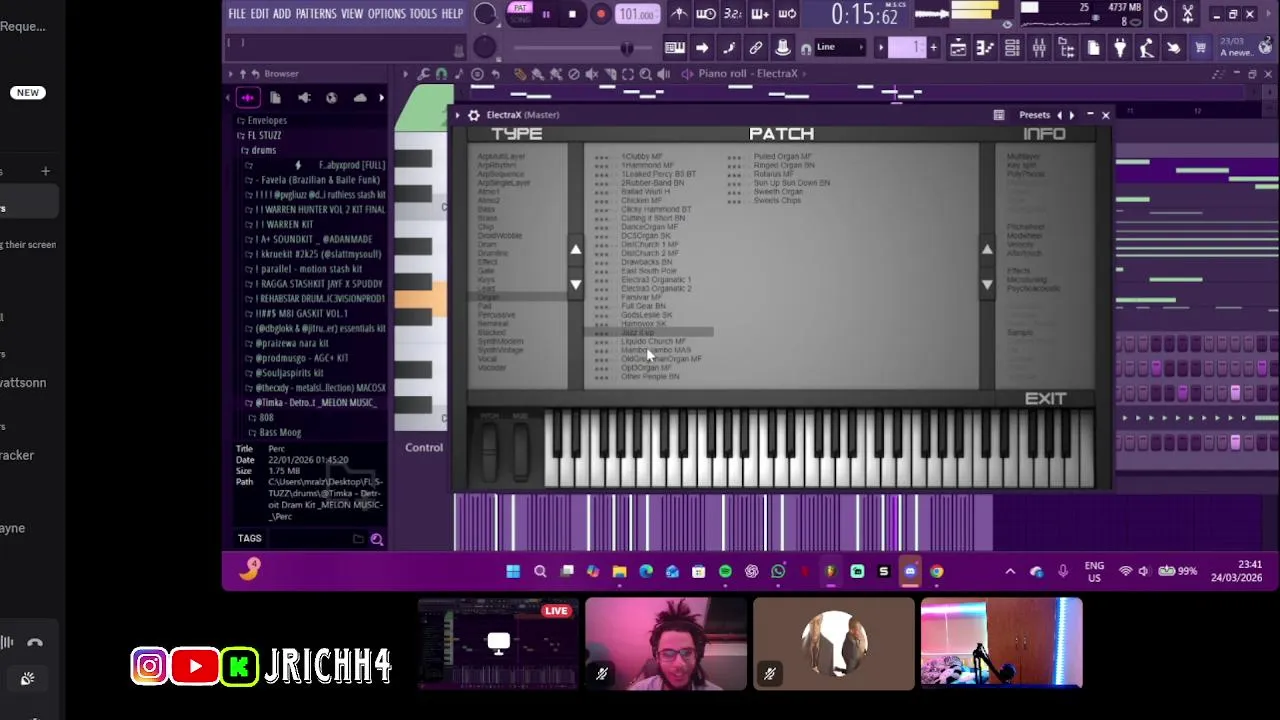The width and height of the screenshot is (1280, 720).
Task: Open taskbar search icon
Action: click(x=540, y=571)
